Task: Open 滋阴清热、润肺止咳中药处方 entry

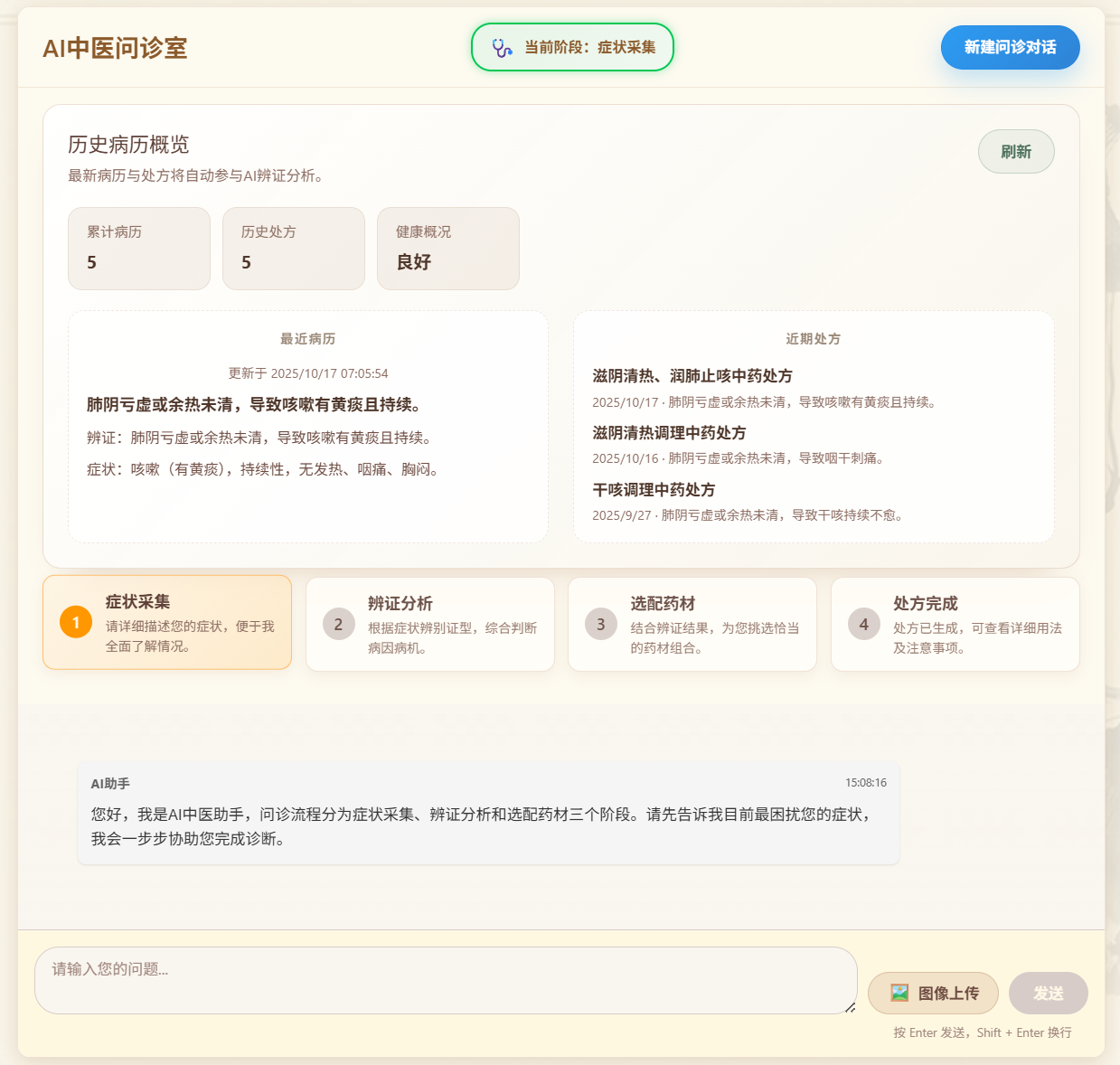Action: 692,376
